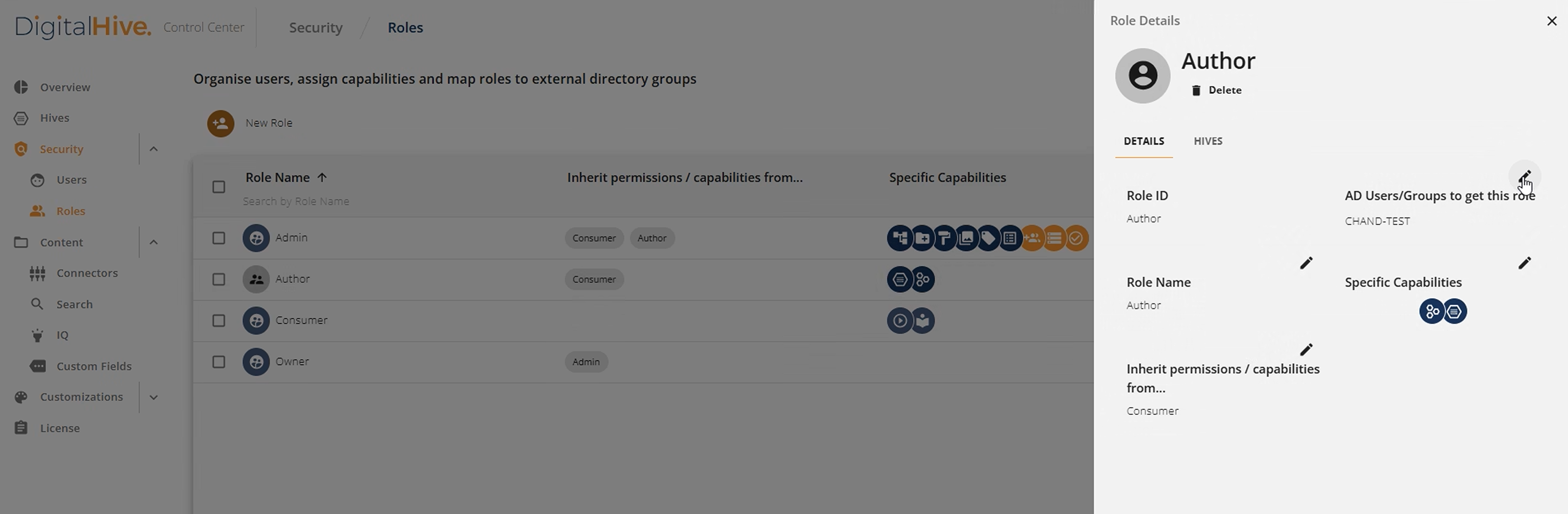Expand the Customizations sidebar section

(x=154, y=397)
